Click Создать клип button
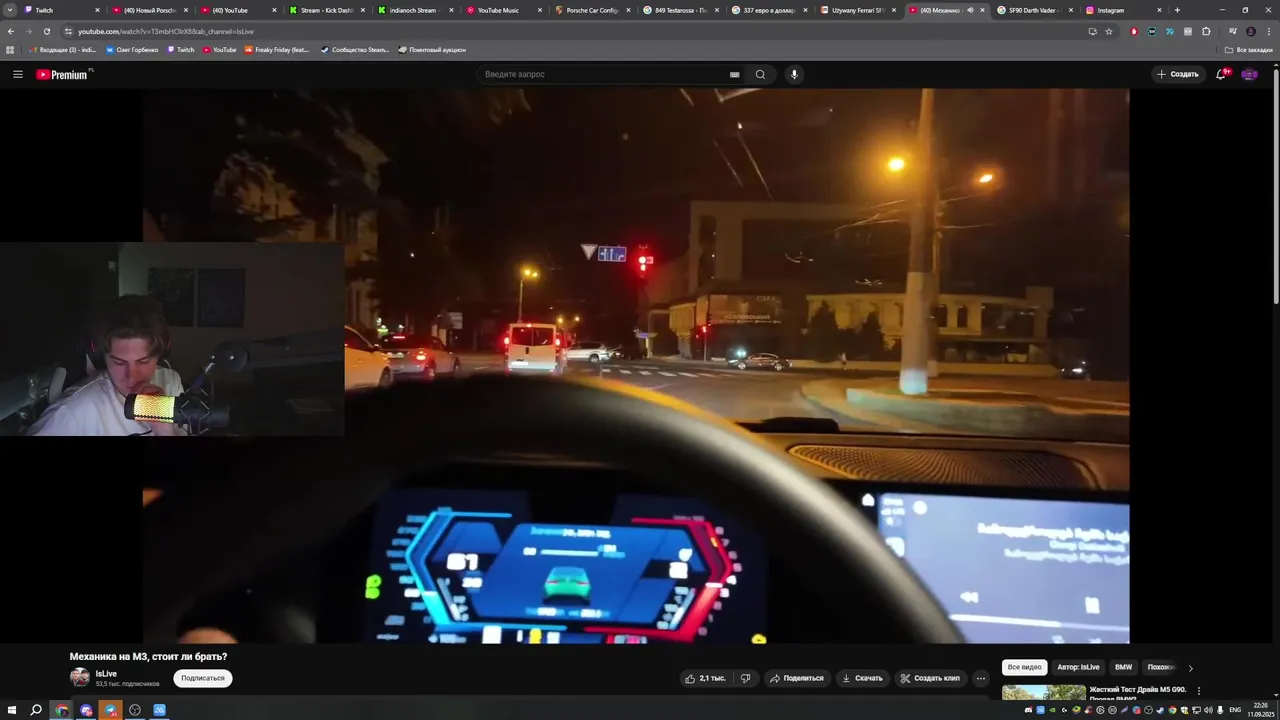1280x720 pixels. [930, 678]
